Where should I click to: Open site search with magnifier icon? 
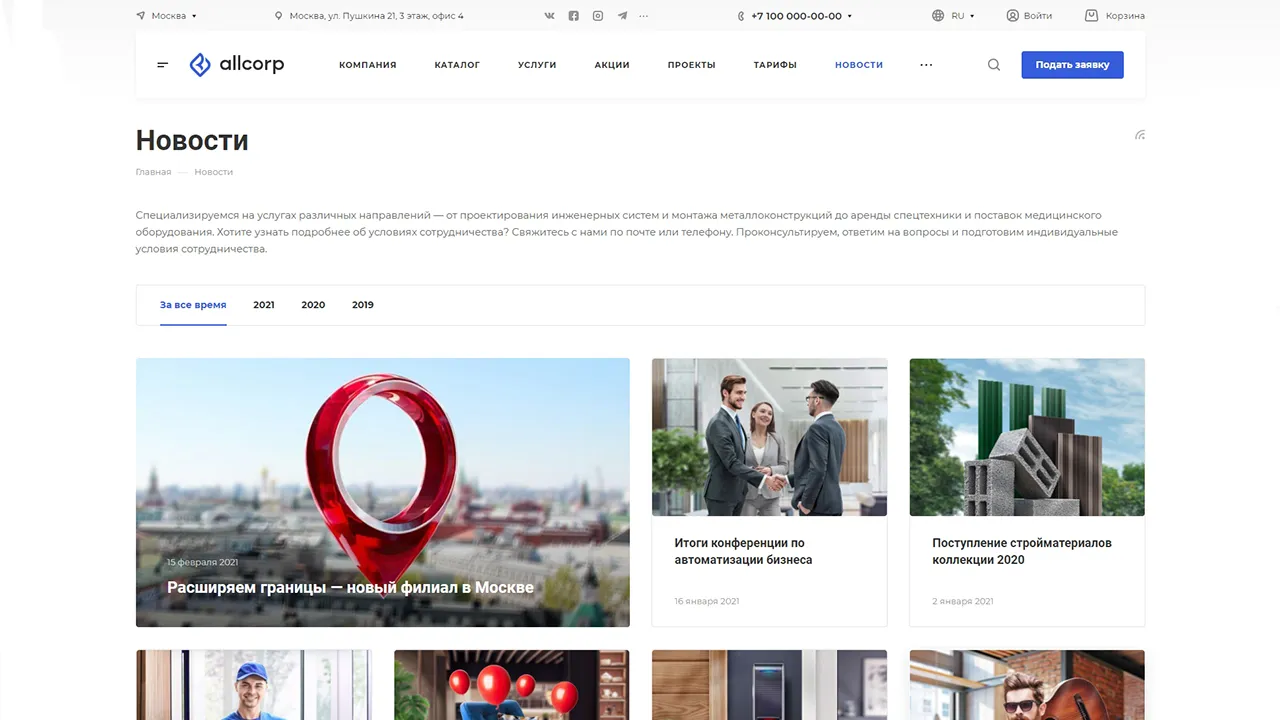994,65
